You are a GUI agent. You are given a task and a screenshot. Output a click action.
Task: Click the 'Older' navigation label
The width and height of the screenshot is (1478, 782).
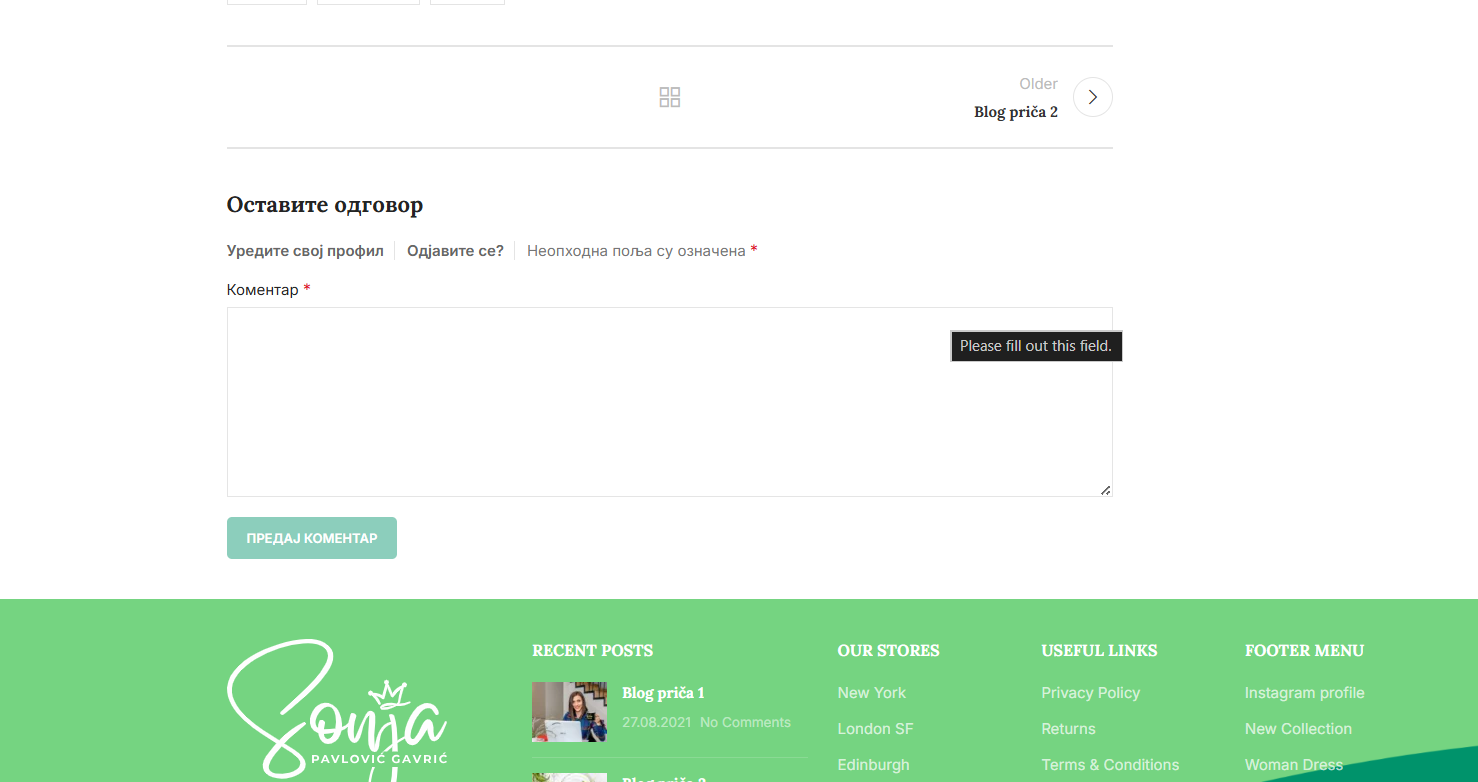tap(1038, 84)
